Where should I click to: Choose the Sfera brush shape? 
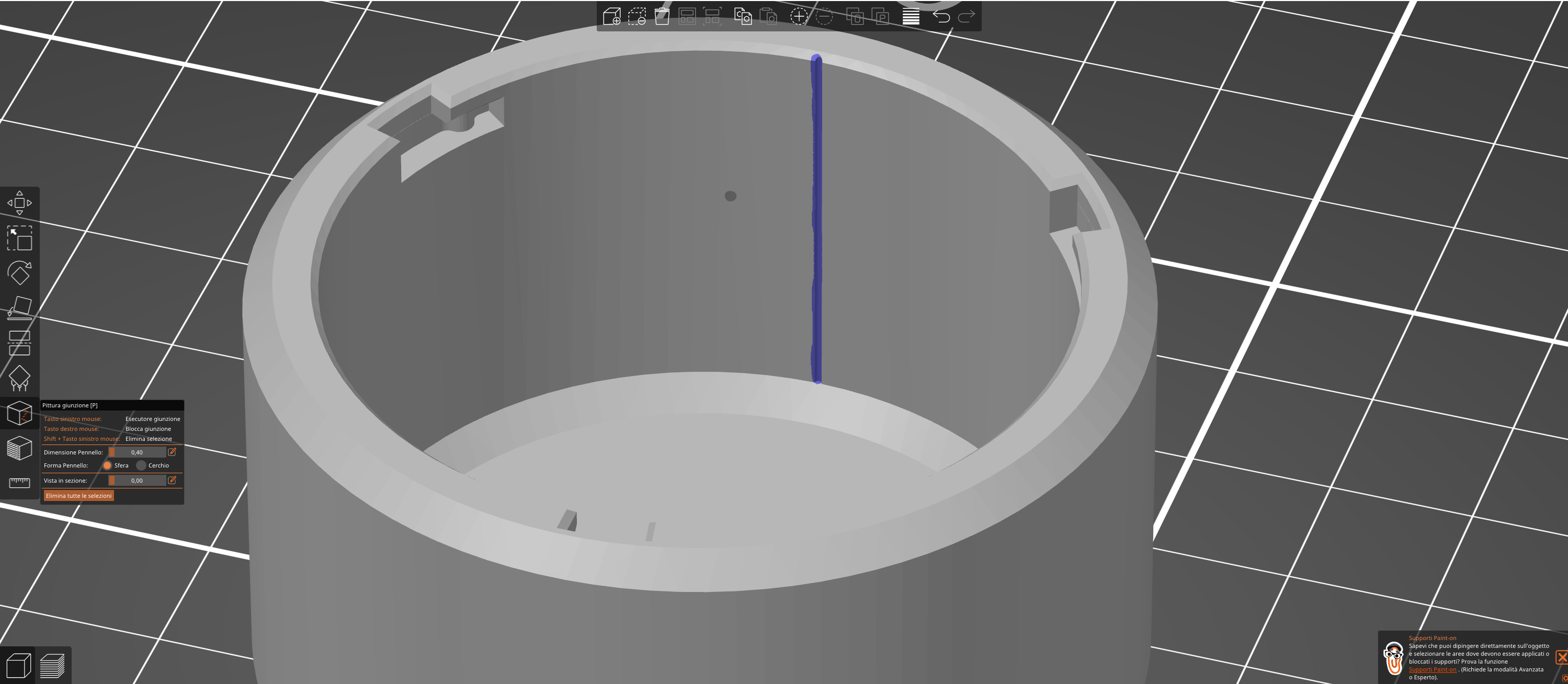tap(107, 465)
